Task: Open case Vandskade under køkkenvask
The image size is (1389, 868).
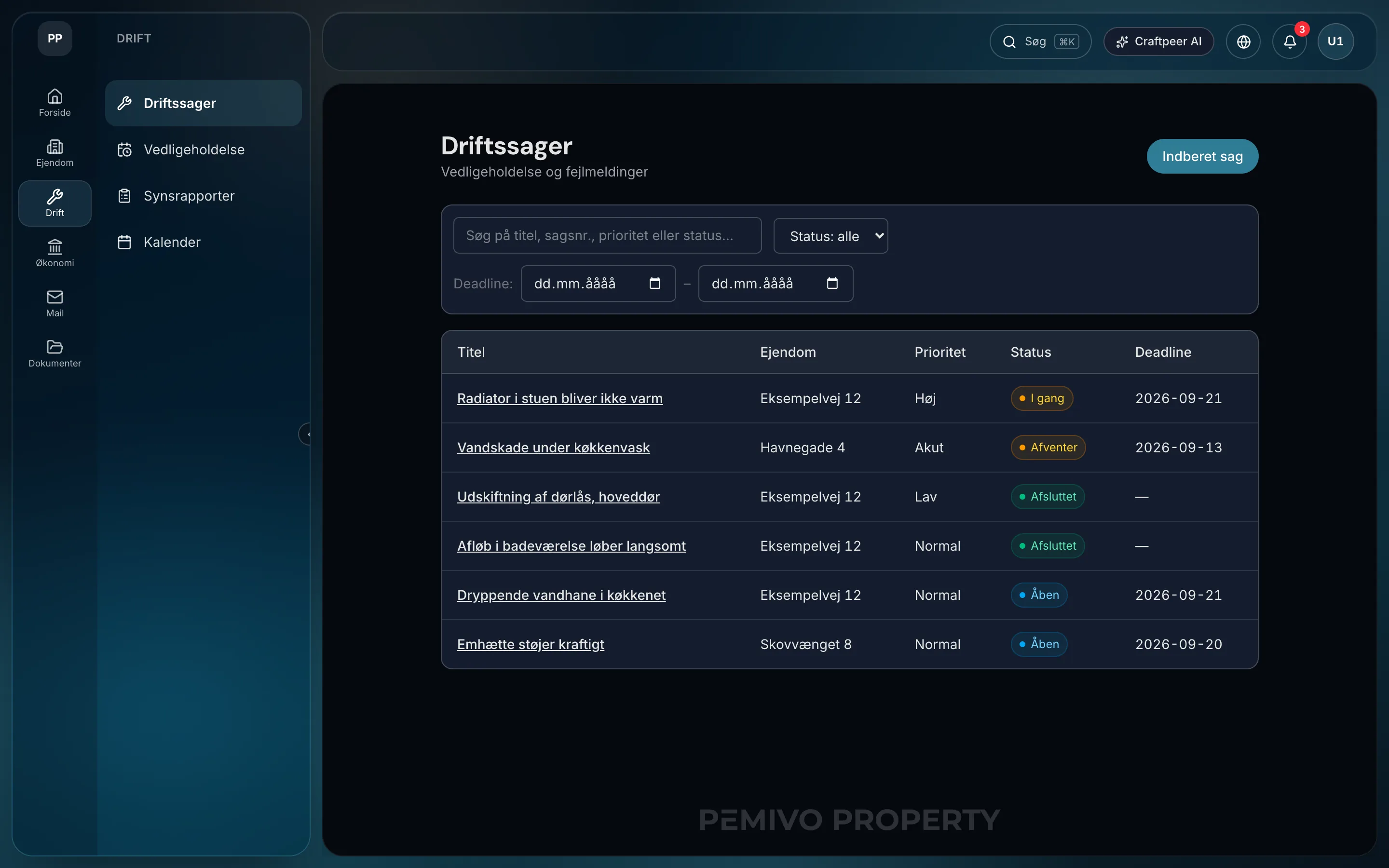Action: pyautogui.click(x=553, y=448)
